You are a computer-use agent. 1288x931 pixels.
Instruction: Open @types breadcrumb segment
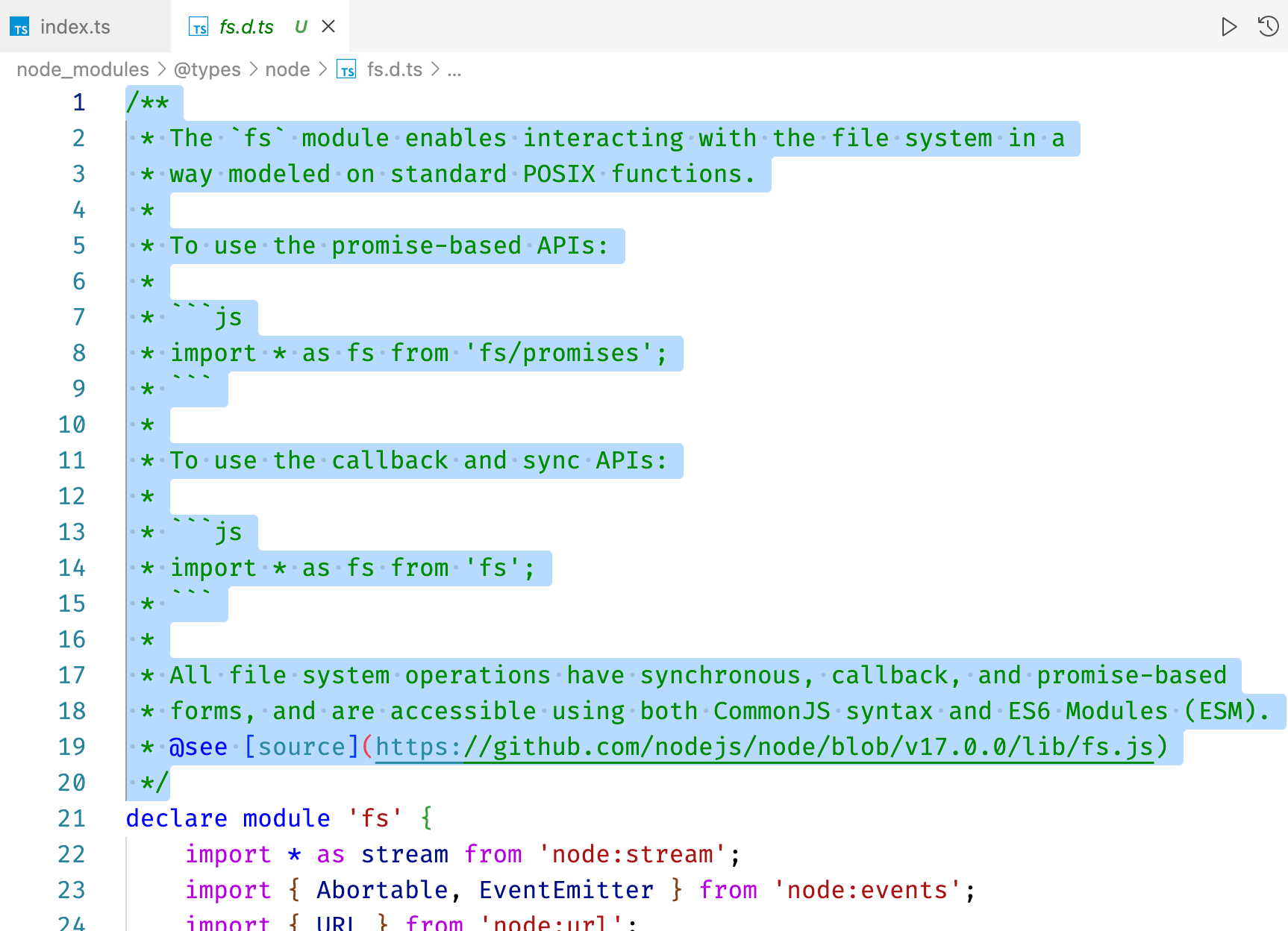(x=207, y=69)
